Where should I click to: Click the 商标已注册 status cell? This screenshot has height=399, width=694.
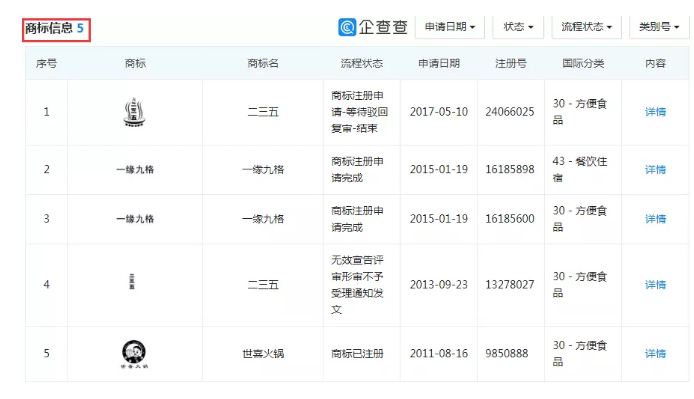pyautogui.click(x=357, y=353)
